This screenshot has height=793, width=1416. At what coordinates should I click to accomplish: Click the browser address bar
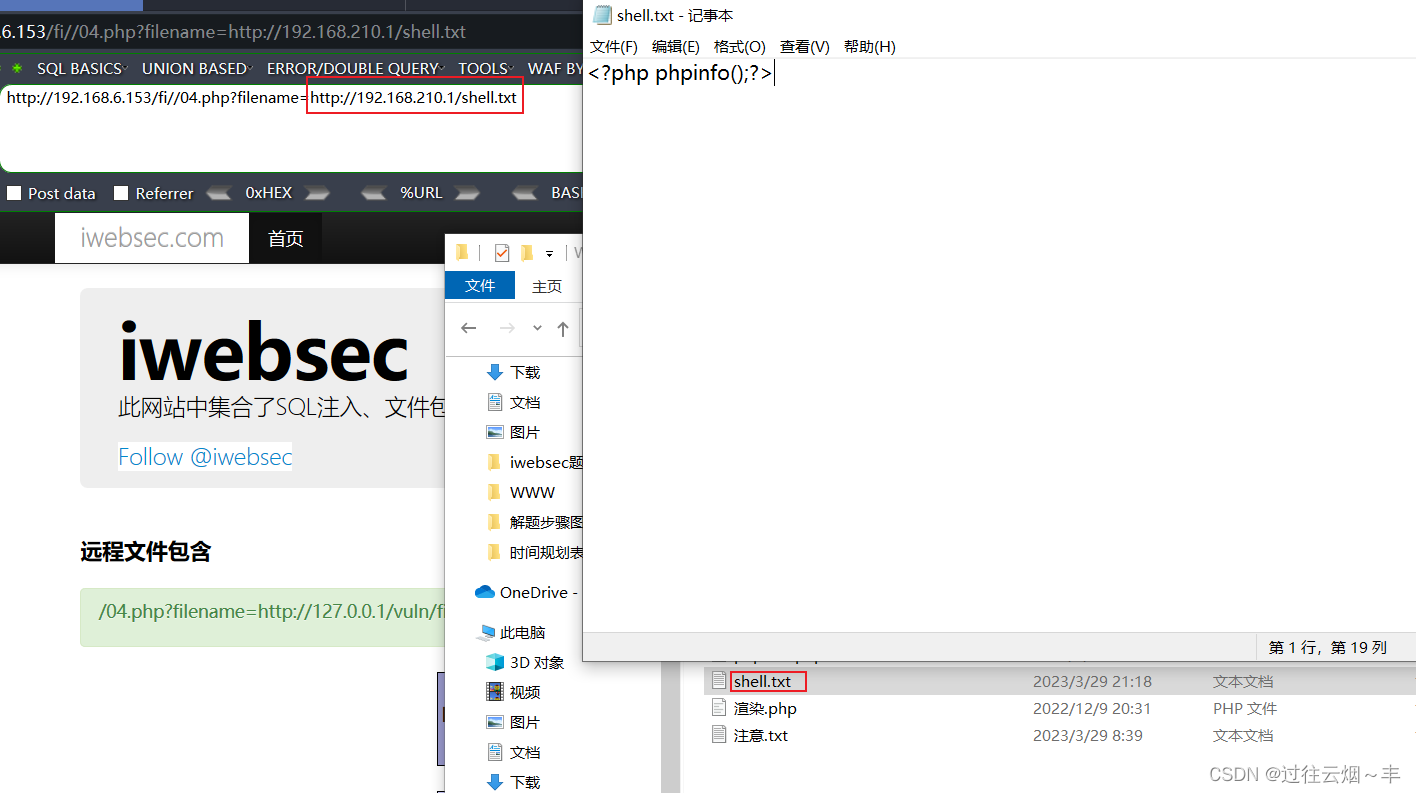[x=291, y=31]
